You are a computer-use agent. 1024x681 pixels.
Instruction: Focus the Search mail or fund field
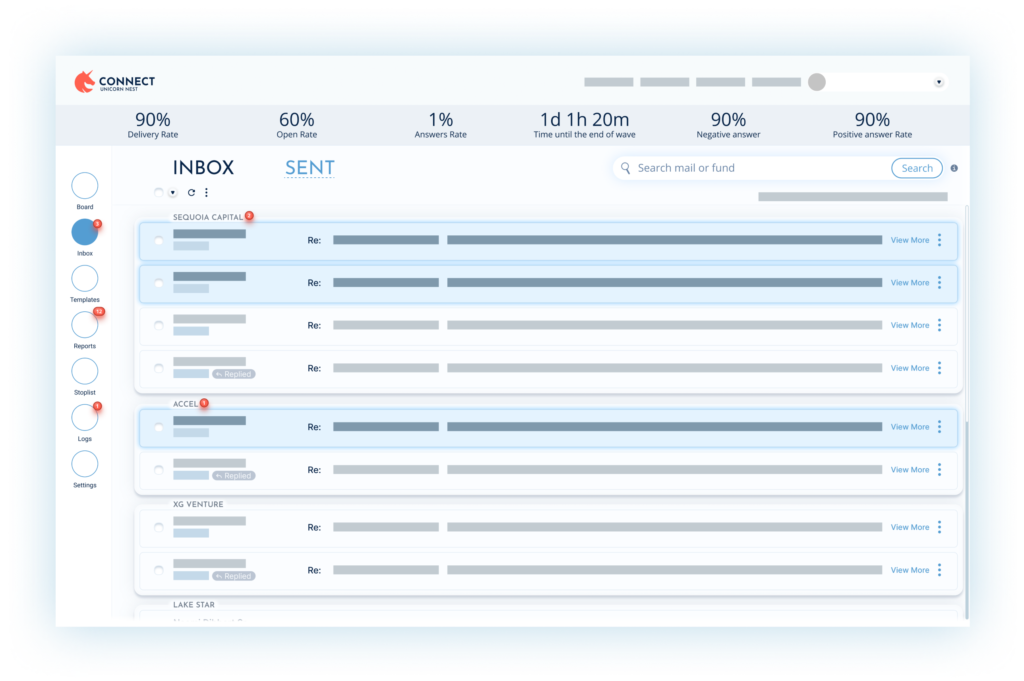coord(751,168)
